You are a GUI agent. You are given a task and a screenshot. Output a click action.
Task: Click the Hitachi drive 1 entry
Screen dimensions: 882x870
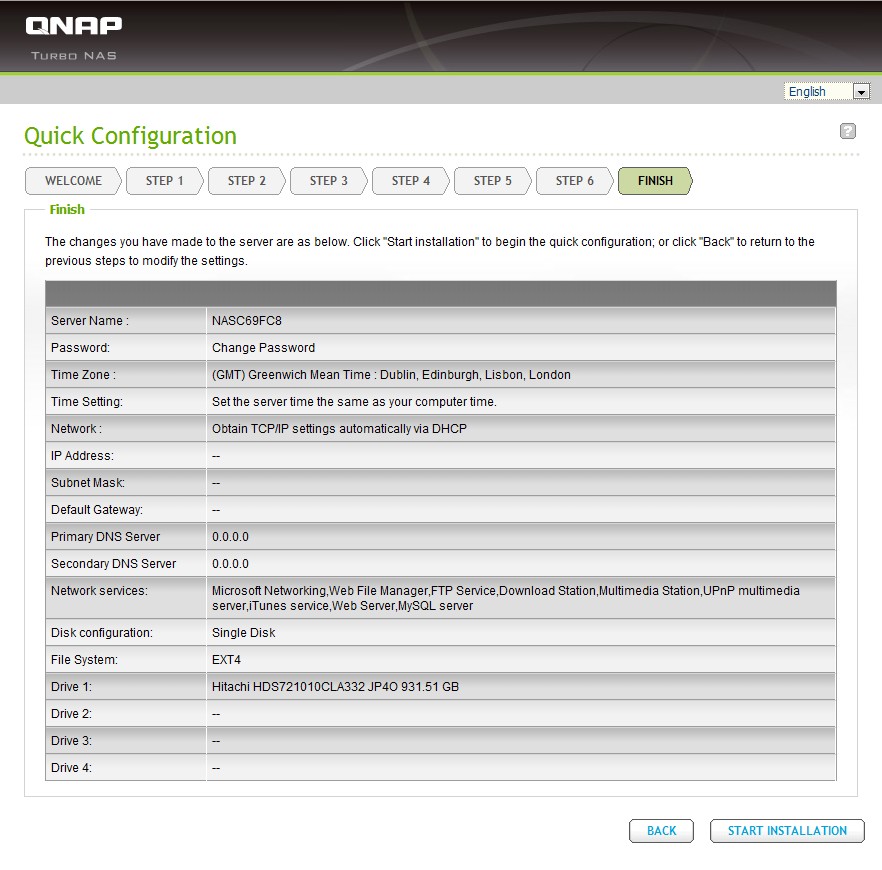pos(335,687)
